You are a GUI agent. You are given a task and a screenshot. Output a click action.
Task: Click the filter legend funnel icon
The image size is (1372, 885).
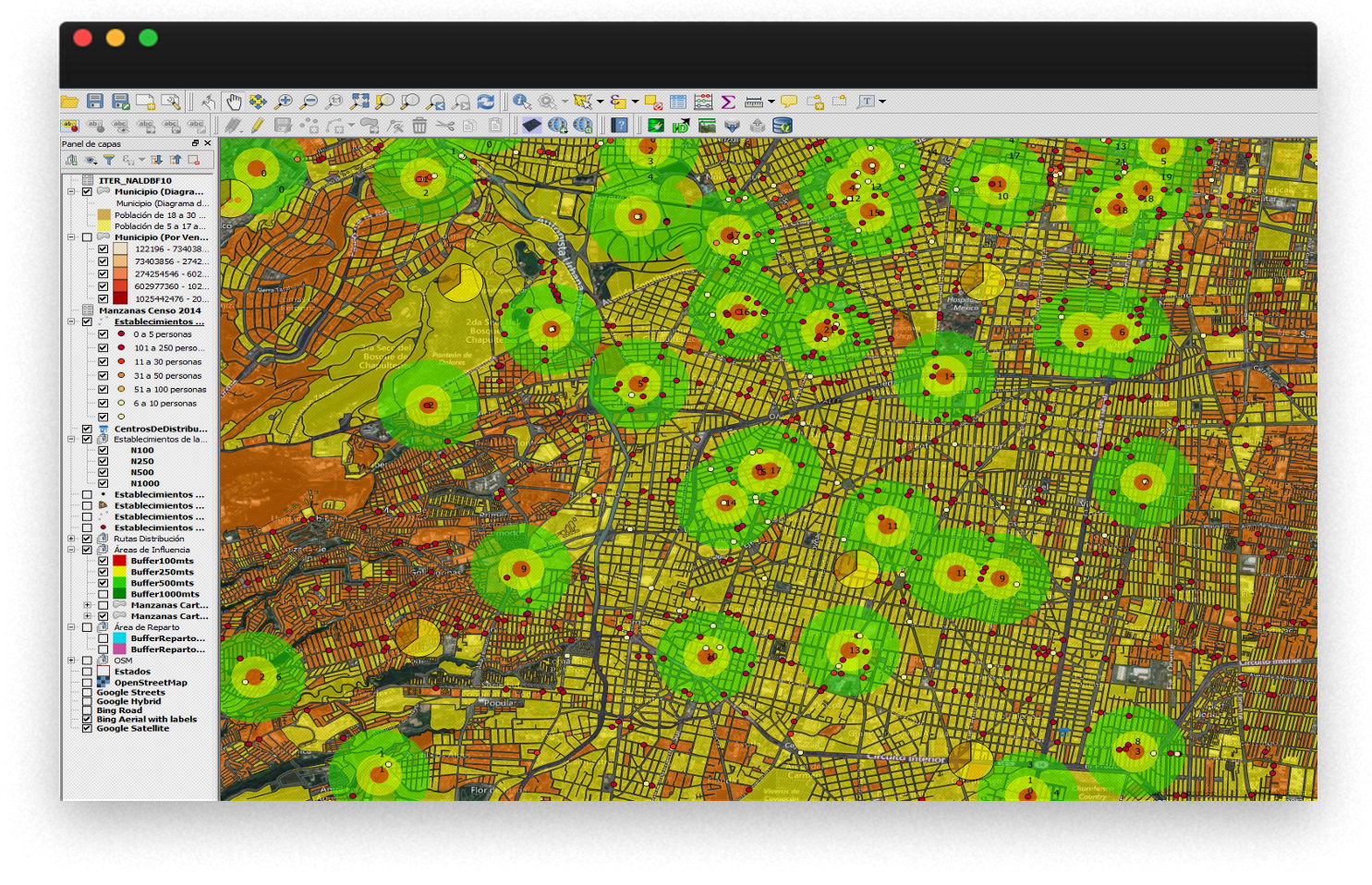tap(109, 161)
